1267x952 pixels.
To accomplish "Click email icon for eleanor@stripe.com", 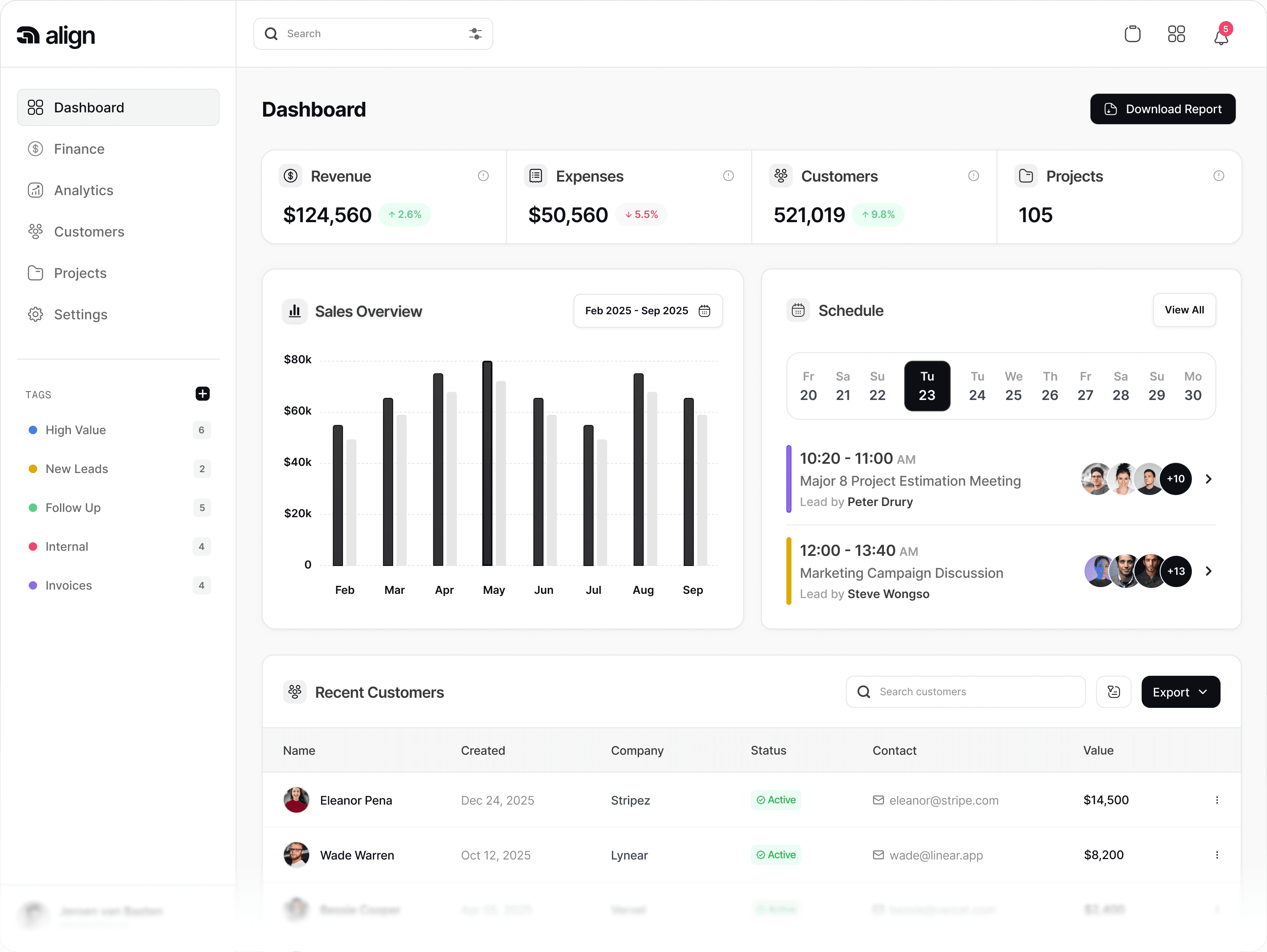I will [x=878, y=800].
